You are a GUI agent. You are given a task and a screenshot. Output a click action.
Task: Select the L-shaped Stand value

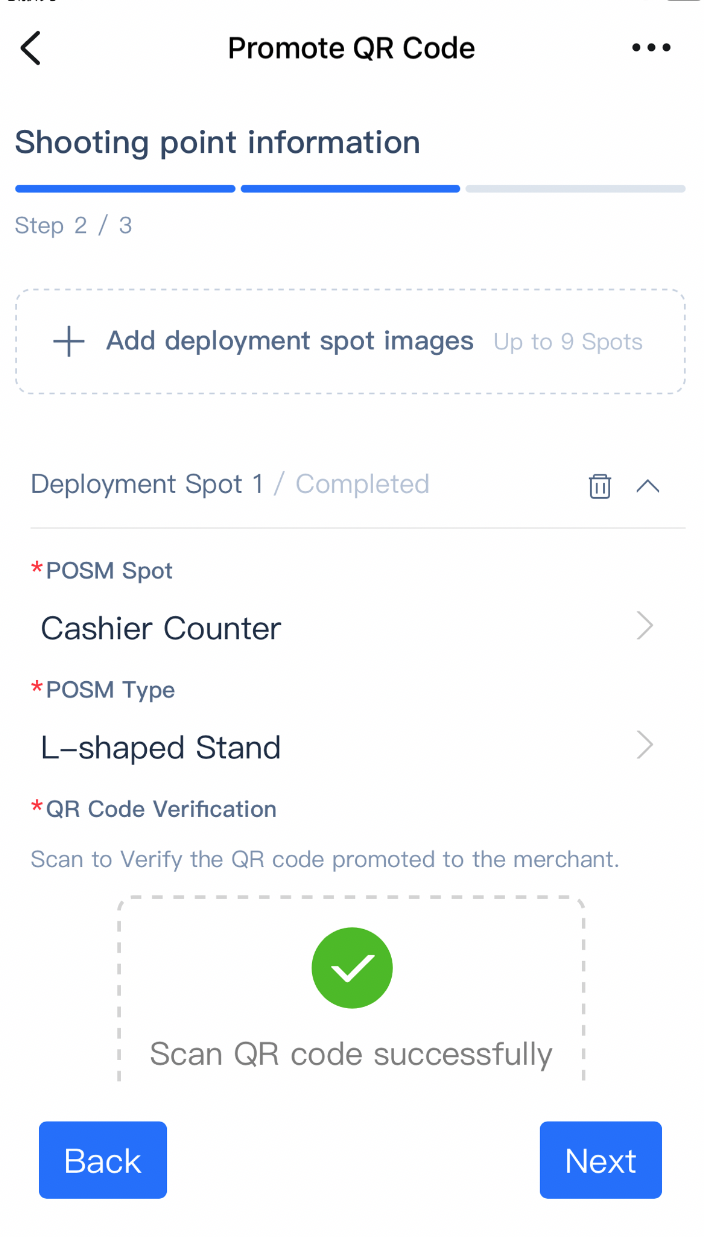pos(161,747)
